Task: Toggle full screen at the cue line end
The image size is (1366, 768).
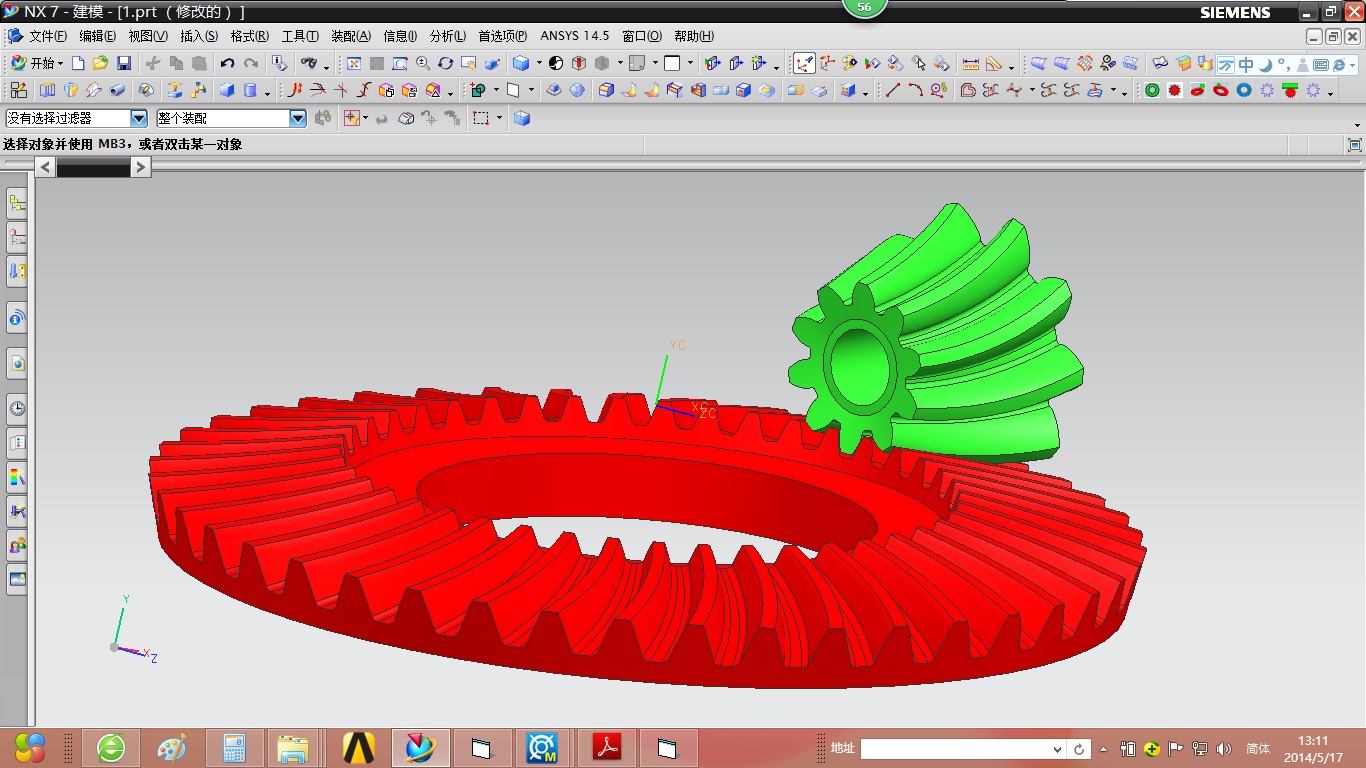Action: tap(1355, 144)
